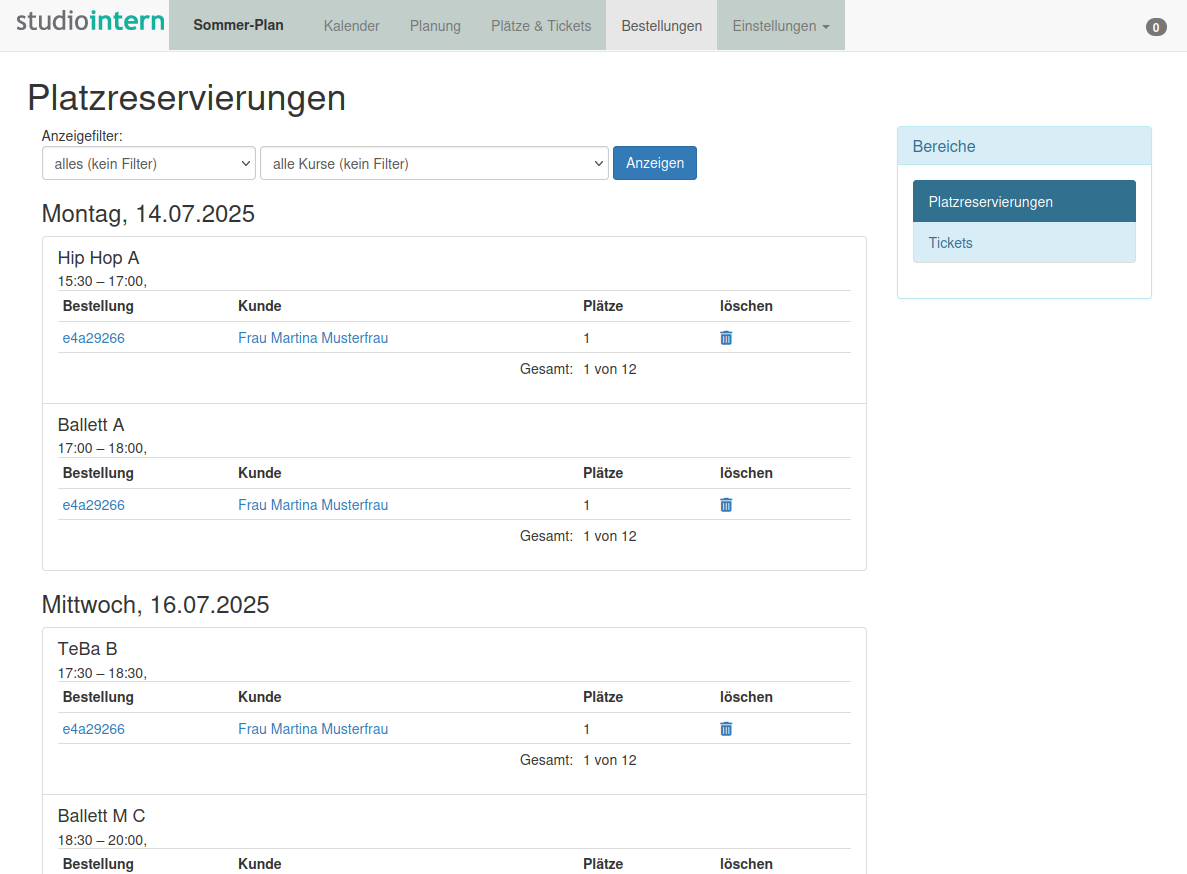Image resolution: width=1187 pixels, height=874 pixels.
Task: Open order e4a29266 under TeBa B
Action: [x=94, y=729]
